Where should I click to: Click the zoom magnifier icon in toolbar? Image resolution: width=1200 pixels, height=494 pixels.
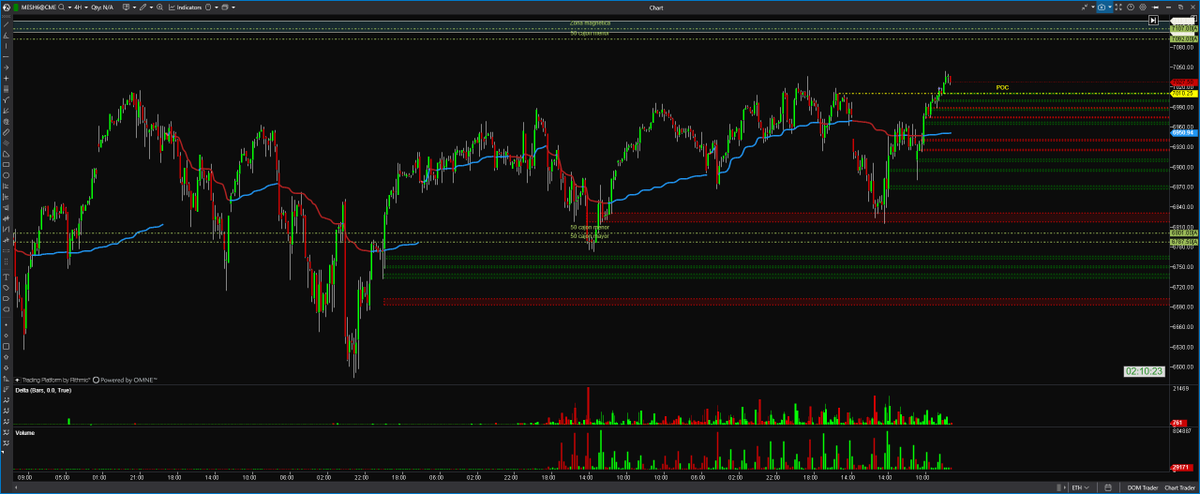coord(160,7)
